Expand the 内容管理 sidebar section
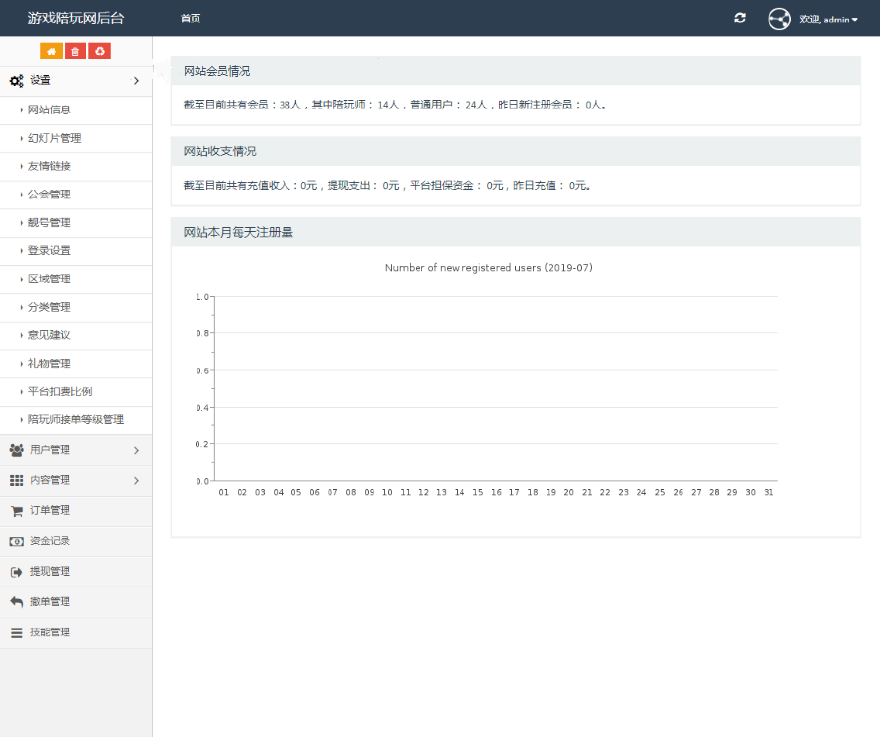This screenshot has height=737, width=880. (x=76, y=480)
